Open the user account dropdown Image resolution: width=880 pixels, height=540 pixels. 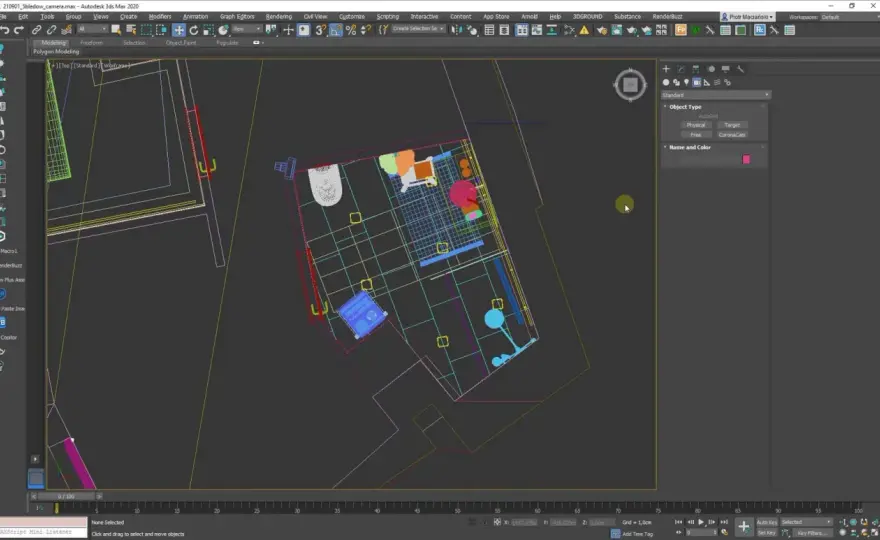(748, 17)
